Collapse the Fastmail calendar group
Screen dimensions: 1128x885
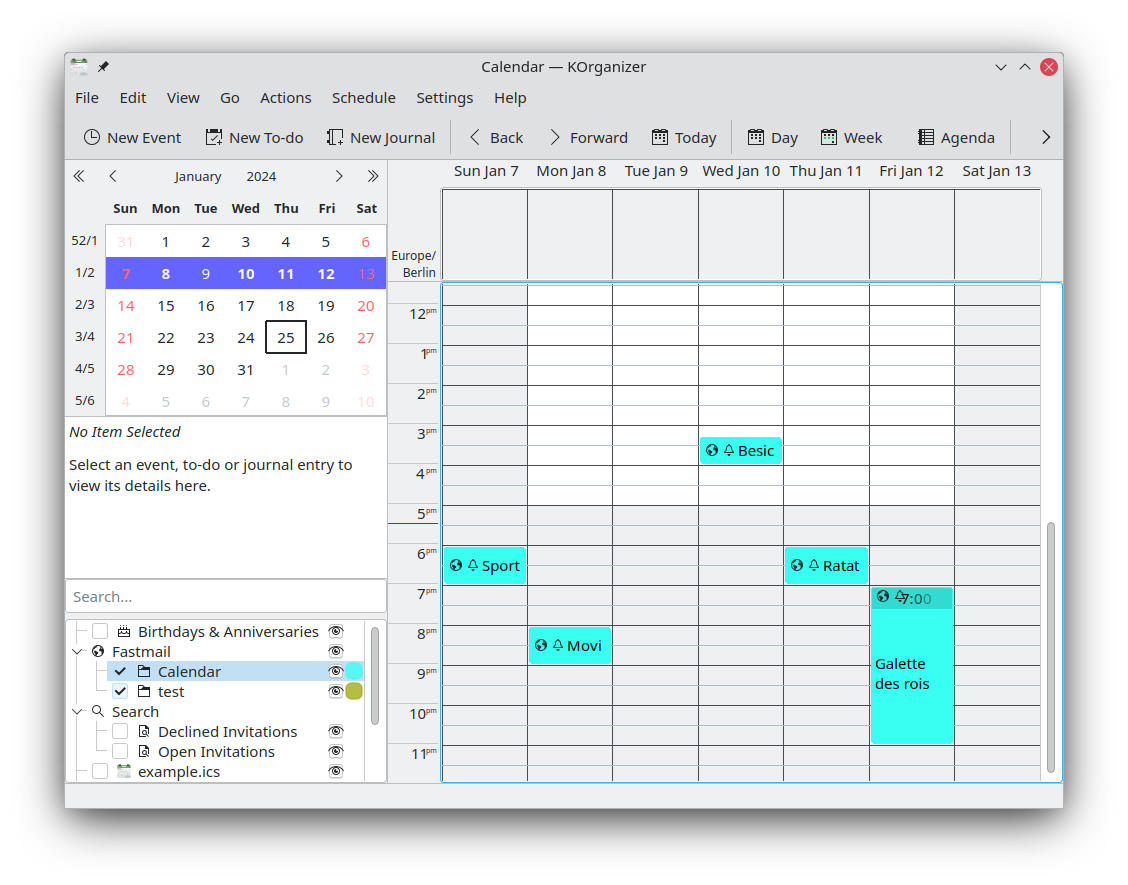pyautogui.click(x=77, y=651)
